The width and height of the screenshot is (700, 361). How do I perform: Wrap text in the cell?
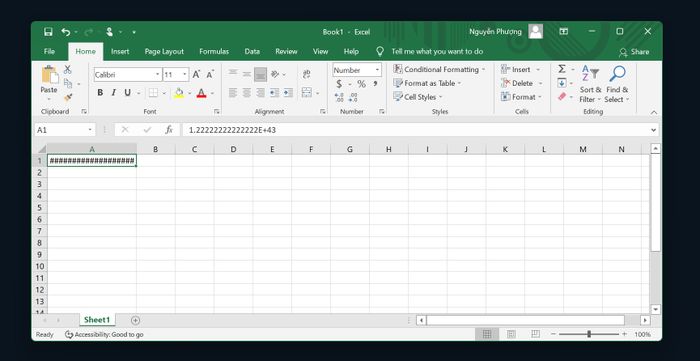(x=306, y=75)
